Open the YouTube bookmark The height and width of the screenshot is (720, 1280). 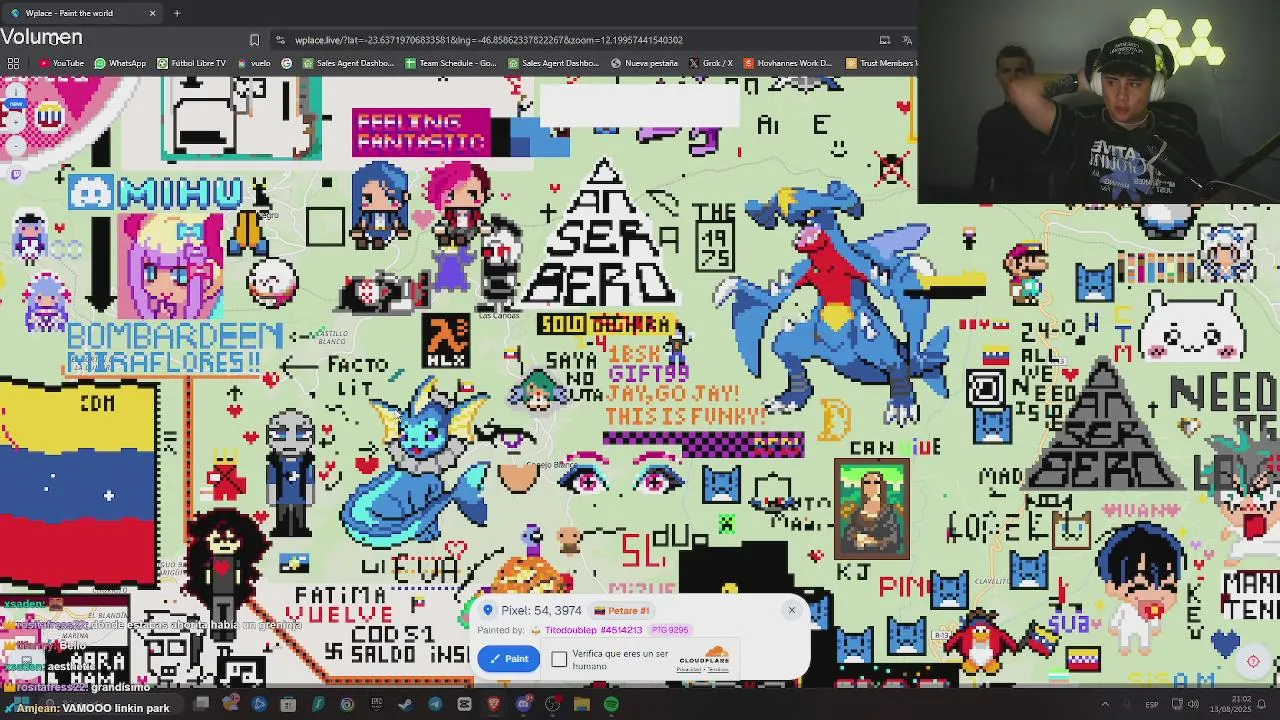click(62, 63)
